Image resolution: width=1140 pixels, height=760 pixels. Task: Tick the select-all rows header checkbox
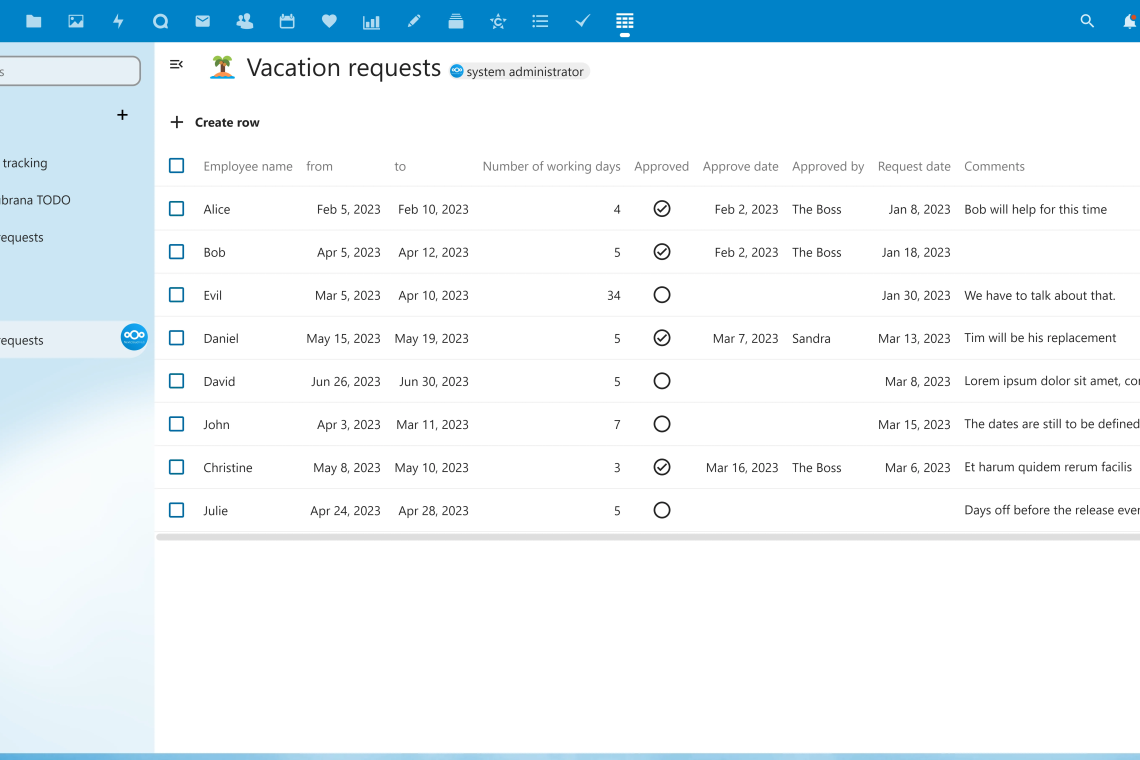(x=177, y=166)
